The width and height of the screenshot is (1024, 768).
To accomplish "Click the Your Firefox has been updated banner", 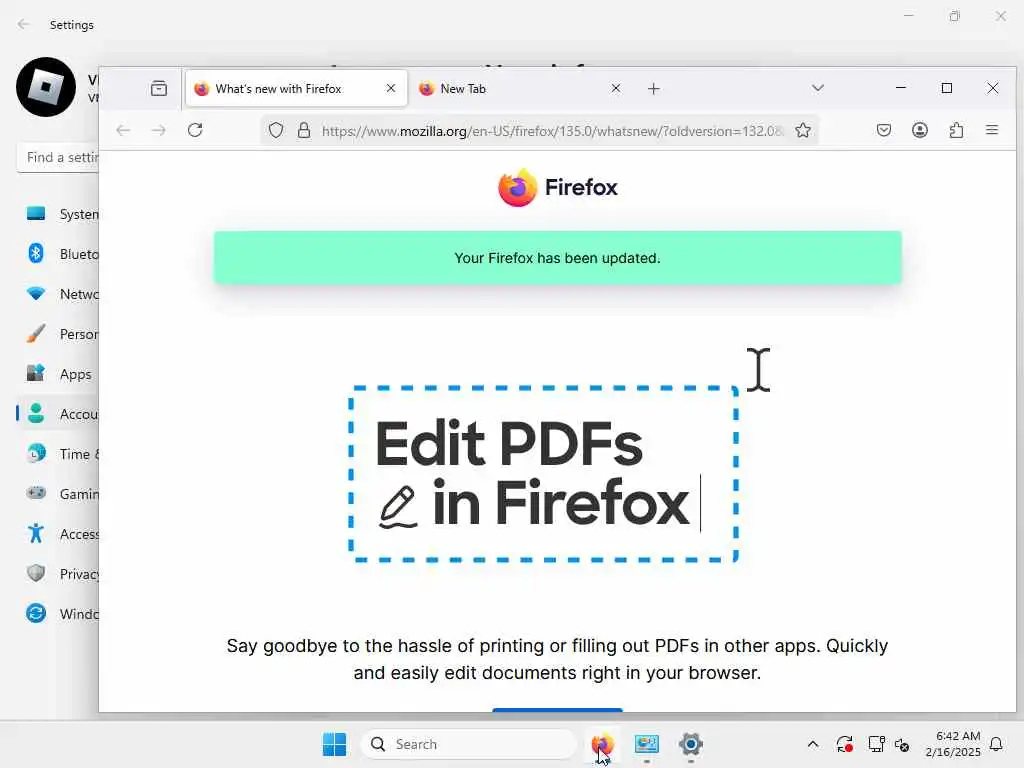I will click(x=557, y=258).
